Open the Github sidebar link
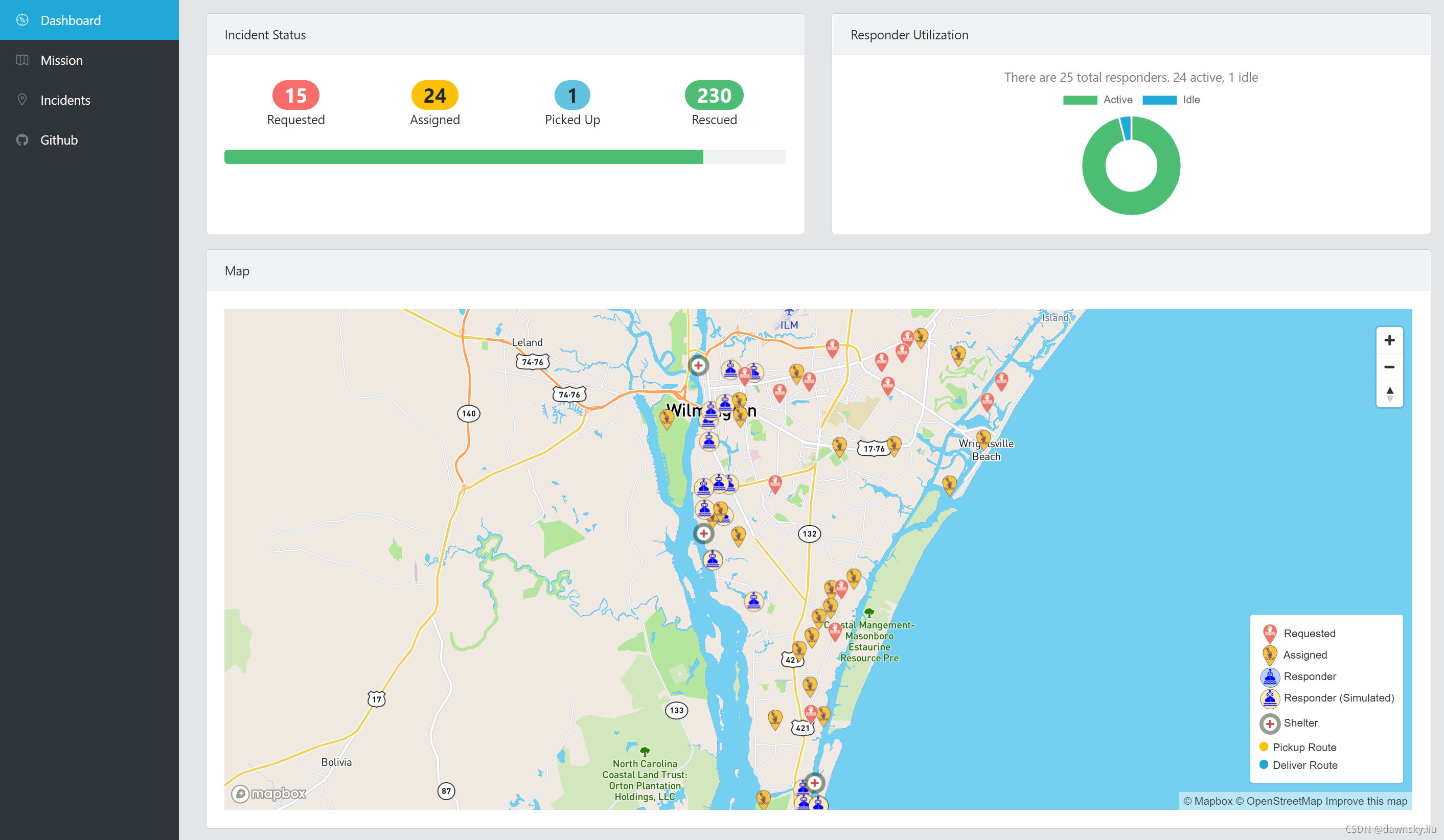Image resolution: width=1444 pixels, height=840 pixels. [89, 139]
